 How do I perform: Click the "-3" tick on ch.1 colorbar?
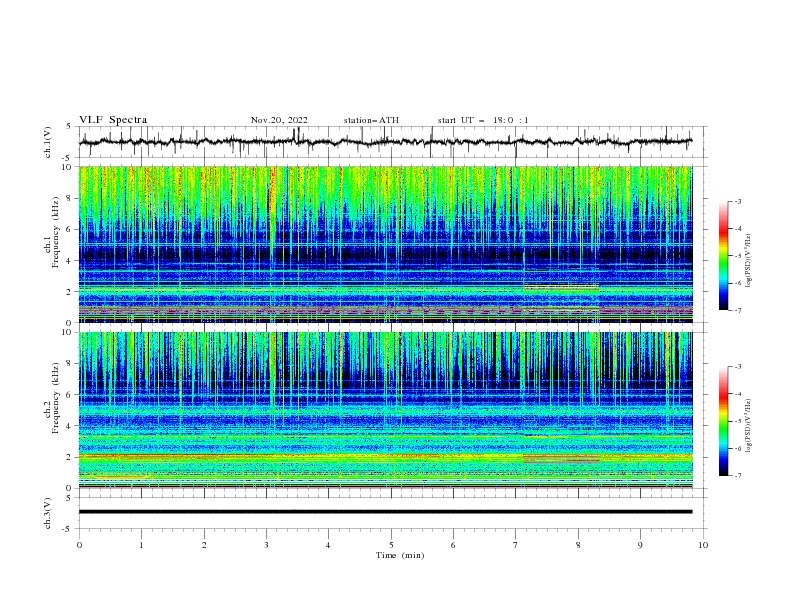click(737, 201)
